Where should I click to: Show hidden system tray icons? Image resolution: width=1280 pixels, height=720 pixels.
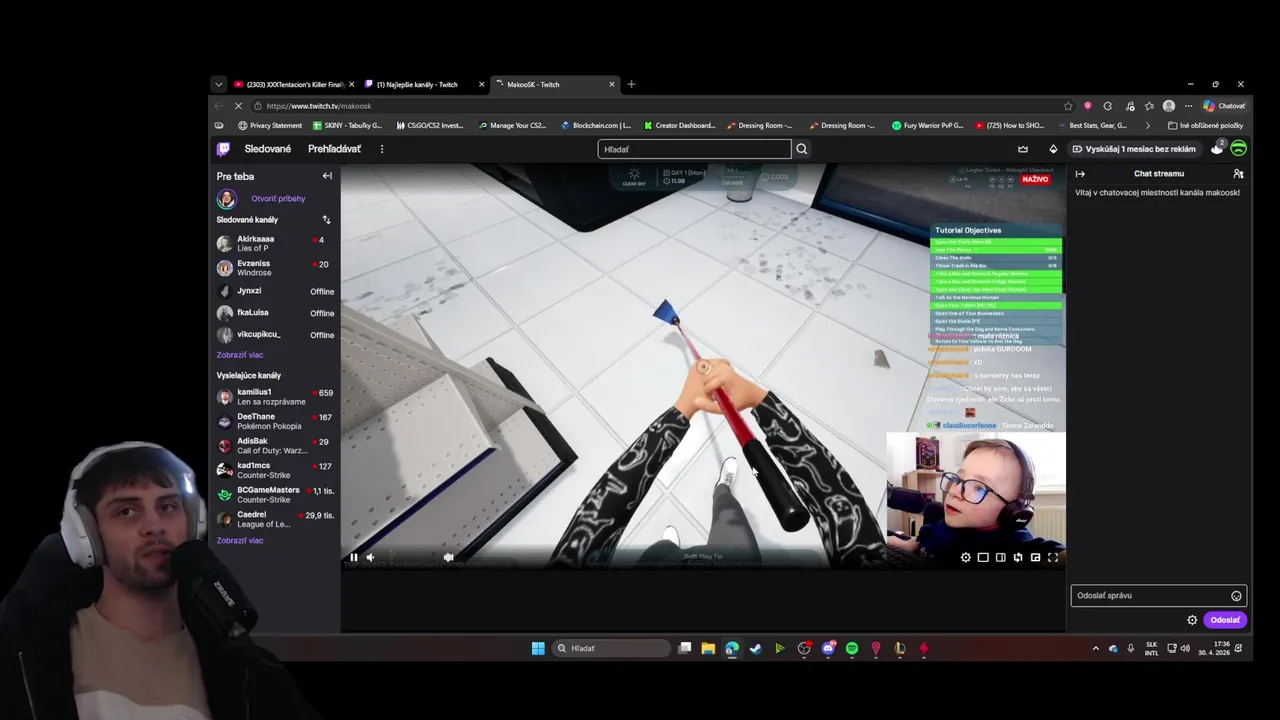1096,648
